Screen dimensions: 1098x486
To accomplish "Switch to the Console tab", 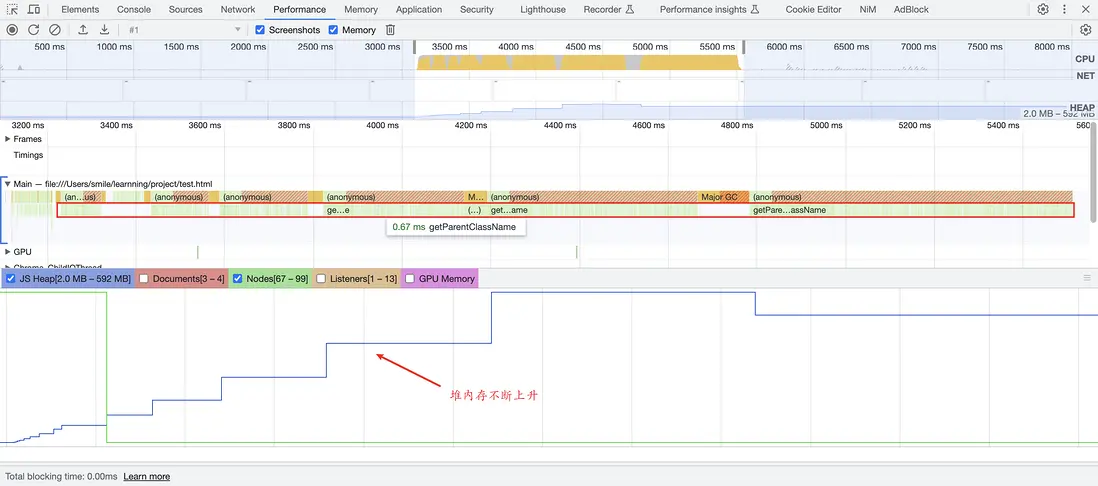I will pyautogui.click(x=134, y=10).
